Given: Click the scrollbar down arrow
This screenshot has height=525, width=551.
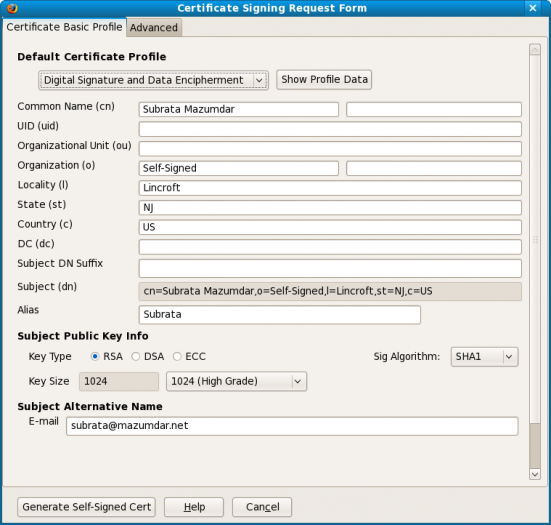Looking at the screenshot, I should point(535,474).
